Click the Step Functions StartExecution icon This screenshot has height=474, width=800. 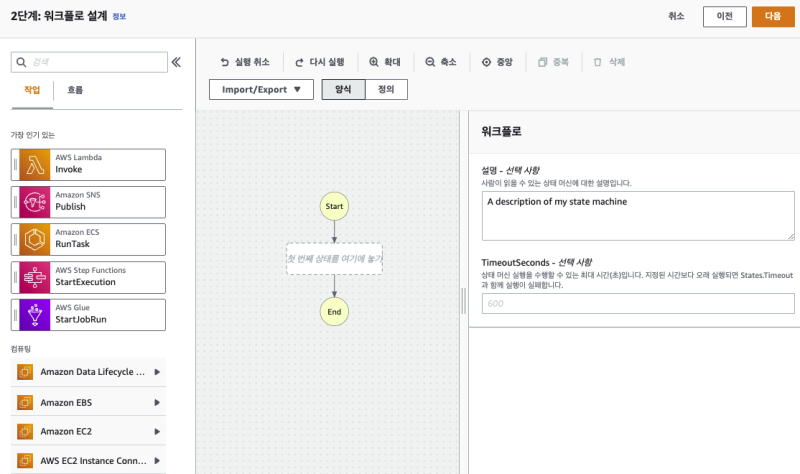click(x=35, y=278)
